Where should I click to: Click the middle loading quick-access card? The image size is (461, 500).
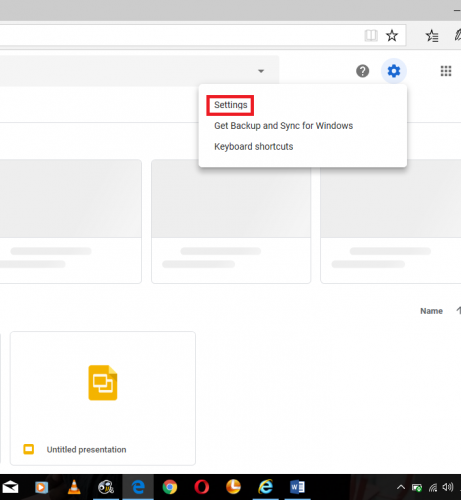[231, 221]
